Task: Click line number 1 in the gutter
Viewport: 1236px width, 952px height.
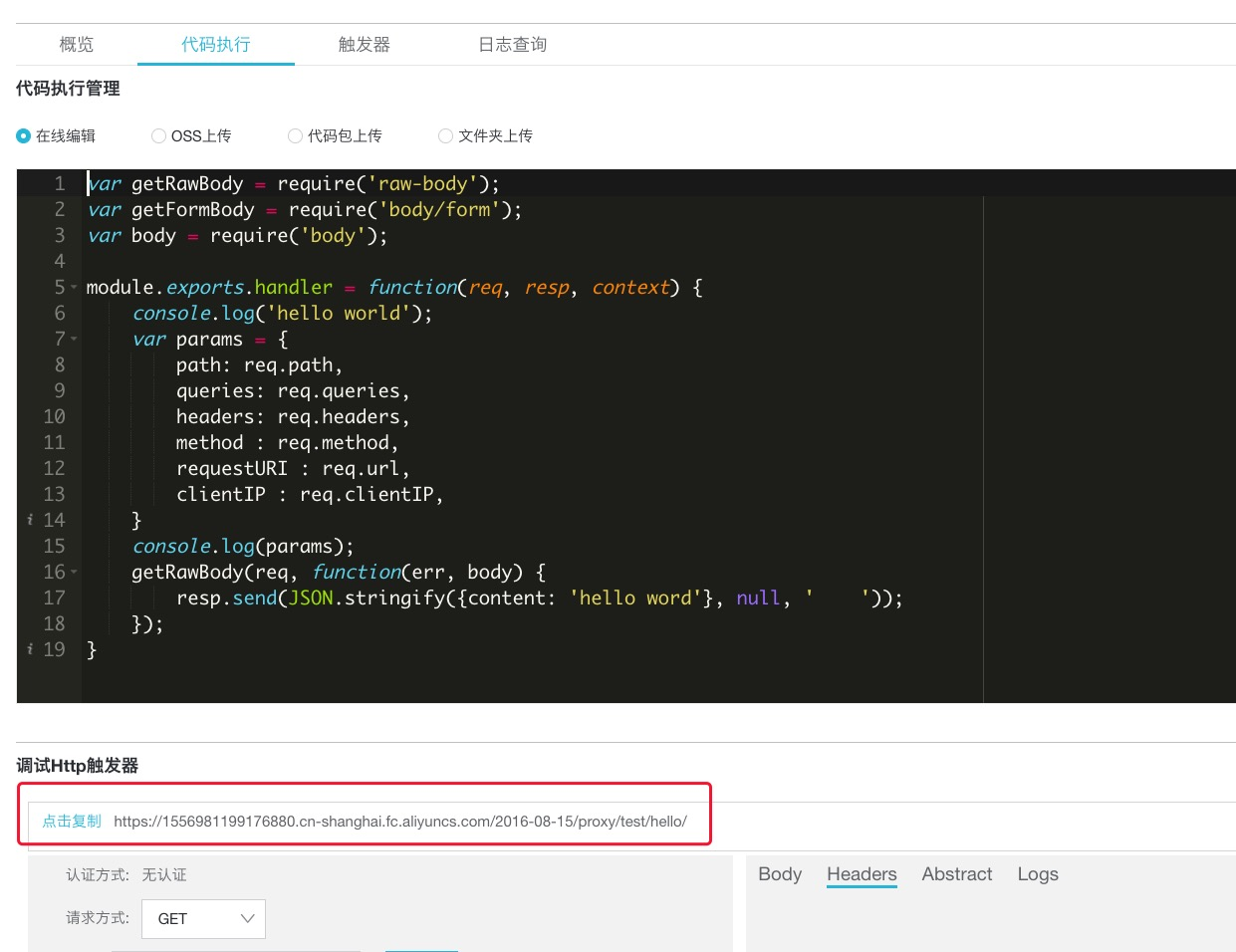Action: click(x=60, y=184)
